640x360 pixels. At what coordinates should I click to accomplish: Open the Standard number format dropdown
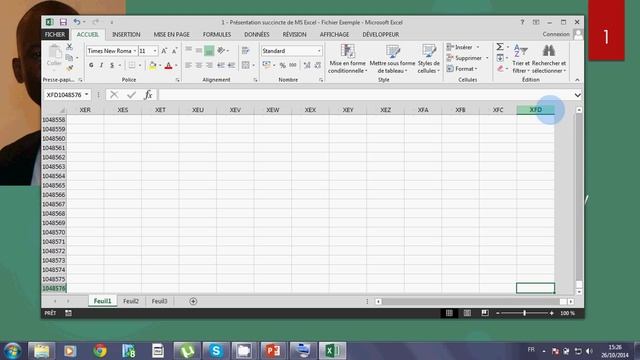(x=319, y=51)
